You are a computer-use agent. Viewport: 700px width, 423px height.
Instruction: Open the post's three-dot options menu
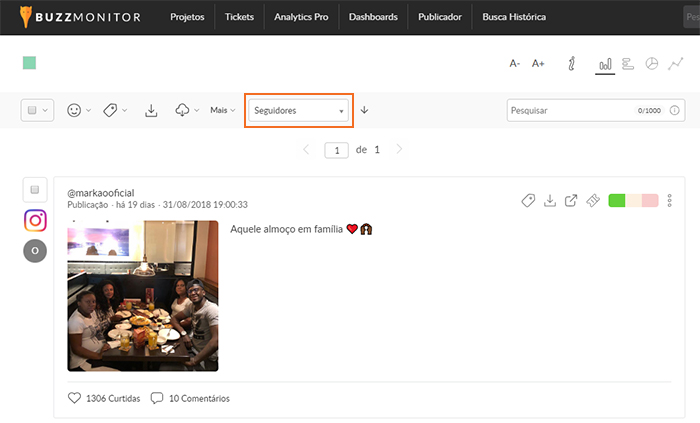pos(670,201)
